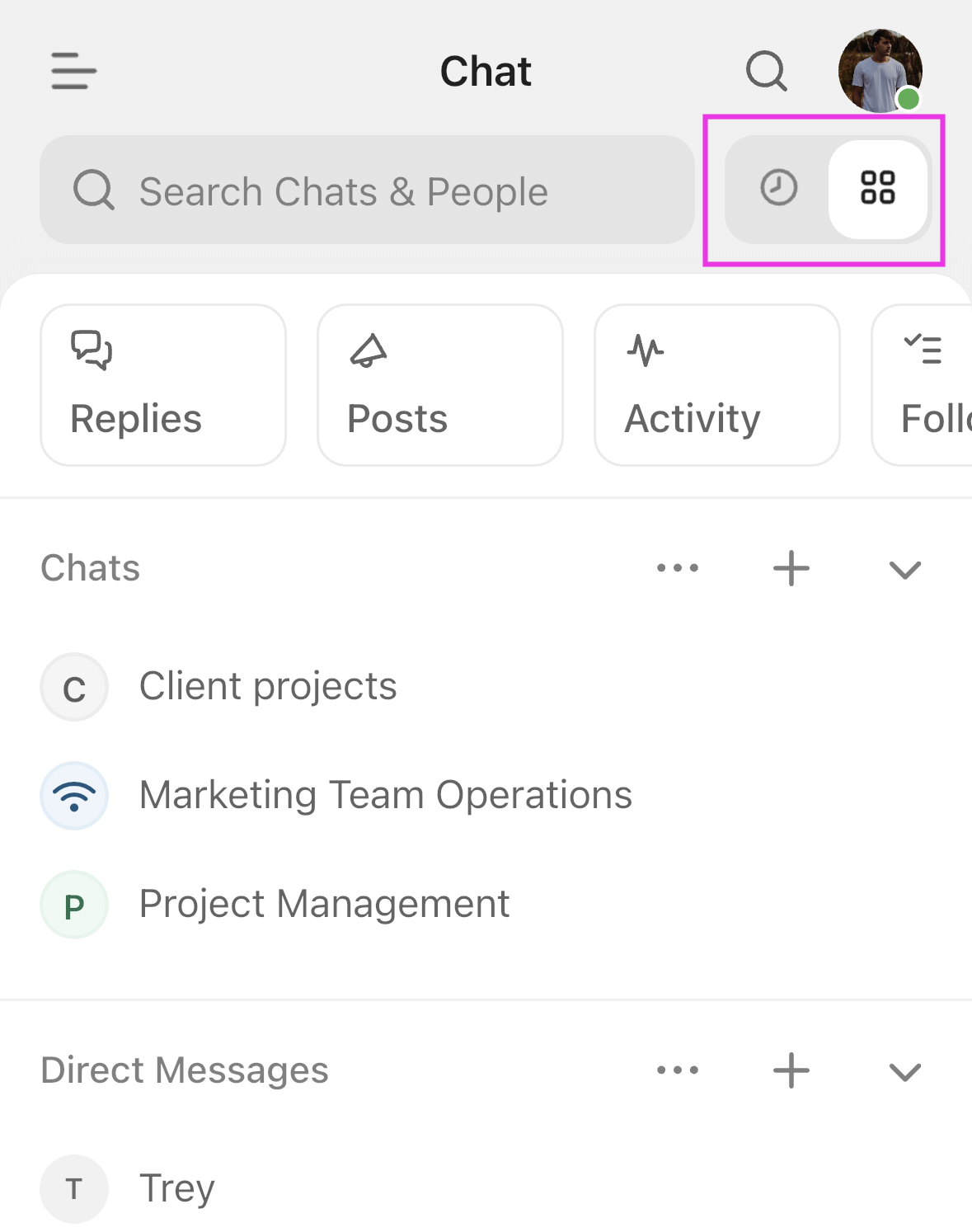The width and height of the screenshot is (972, 1232).
Task: Click the Search Chats & People field
Action: 367,190
